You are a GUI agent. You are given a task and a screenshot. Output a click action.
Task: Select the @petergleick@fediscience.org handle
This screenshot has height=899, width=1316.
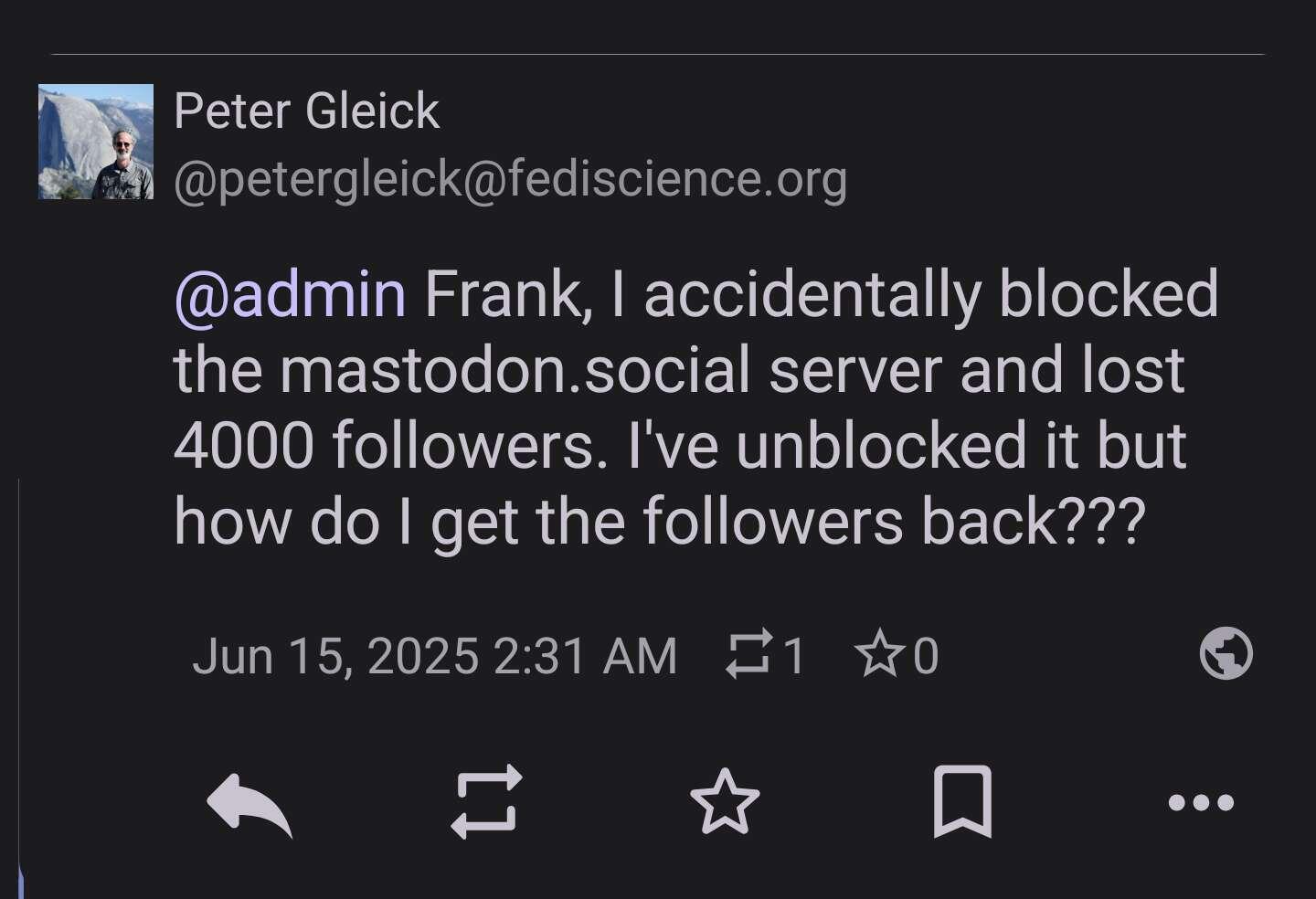[510, 179]
